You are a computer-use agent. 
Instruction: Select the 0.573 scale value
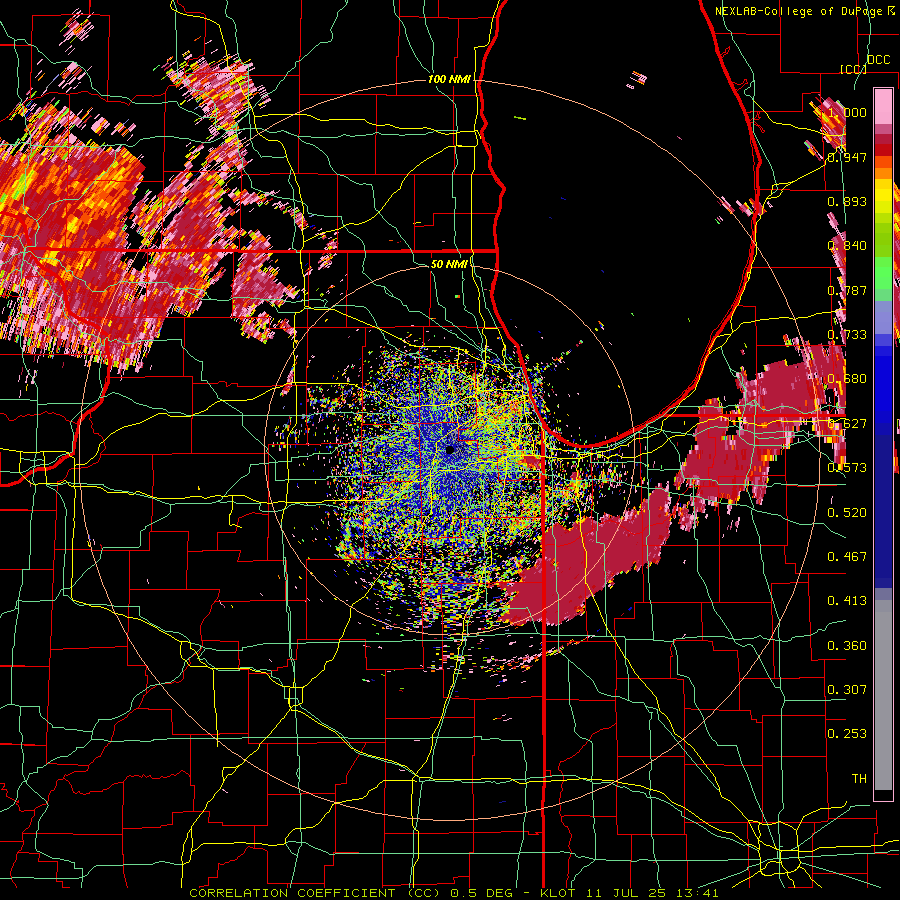[x=847, y=468]
